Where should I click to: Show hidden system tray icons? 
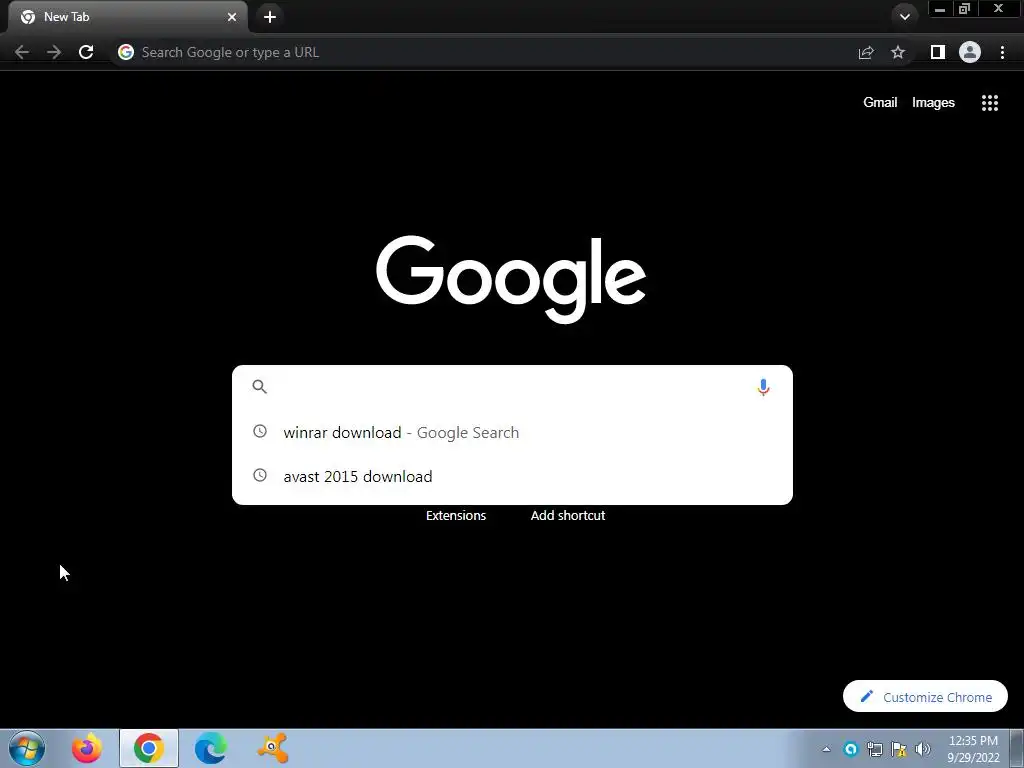pyautogui.click(x=826, y=749)
